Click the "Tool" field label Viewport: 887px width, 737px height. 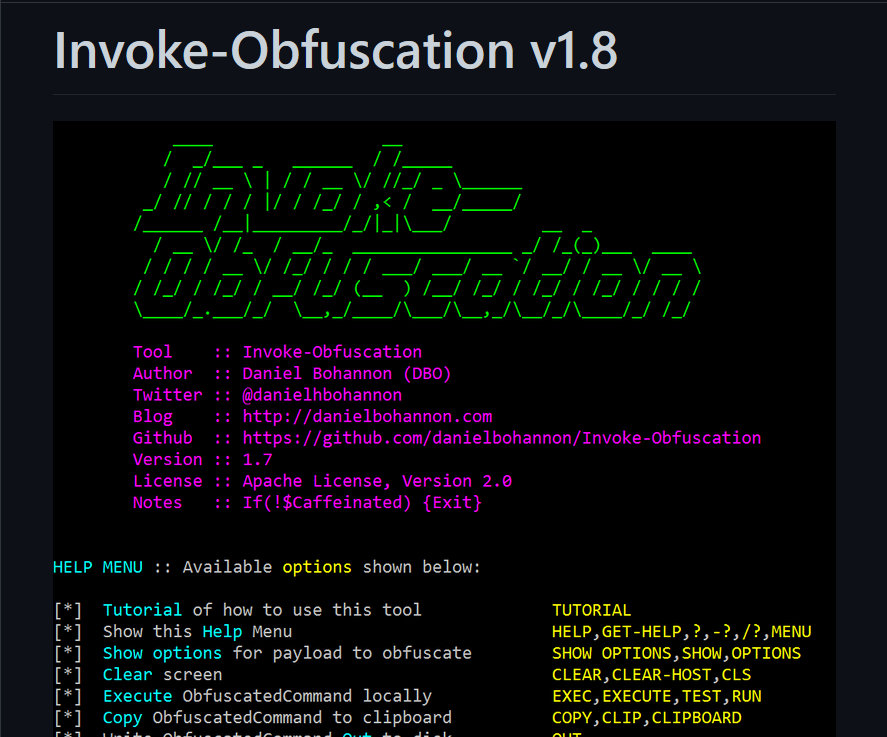coord(153,352)
